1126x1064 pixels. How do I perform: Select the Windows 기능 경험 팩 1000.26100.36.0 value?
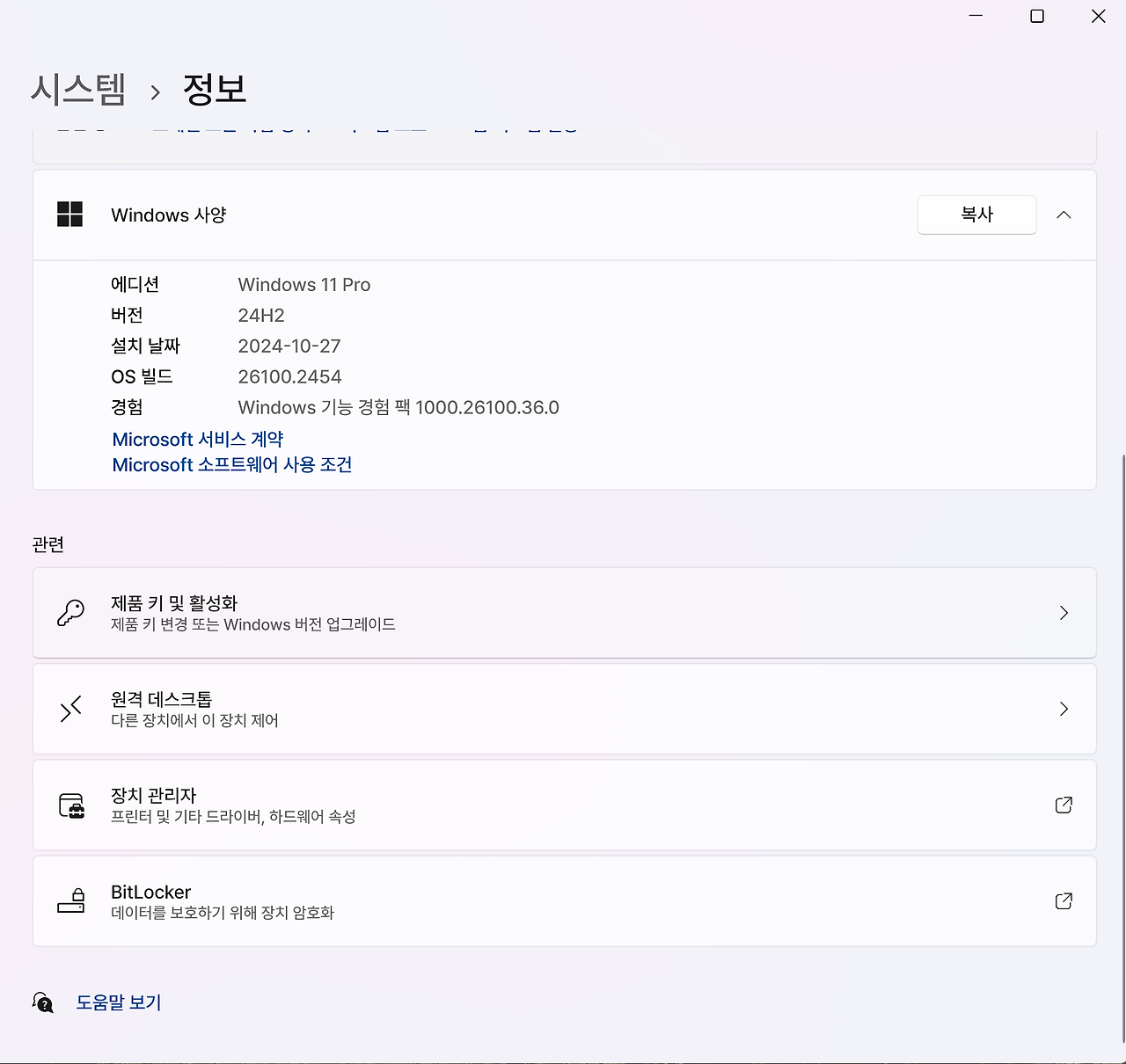398,407
